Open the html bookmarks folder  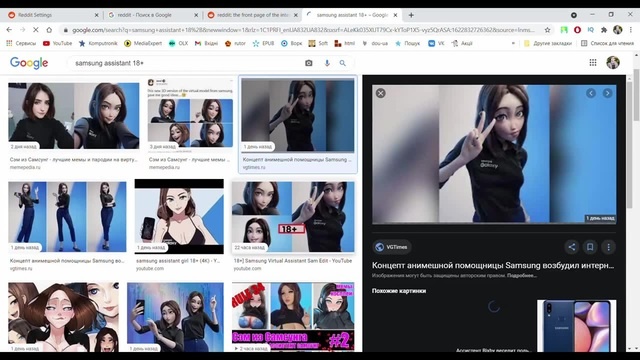pyautogui.click(x=344, y=43)
